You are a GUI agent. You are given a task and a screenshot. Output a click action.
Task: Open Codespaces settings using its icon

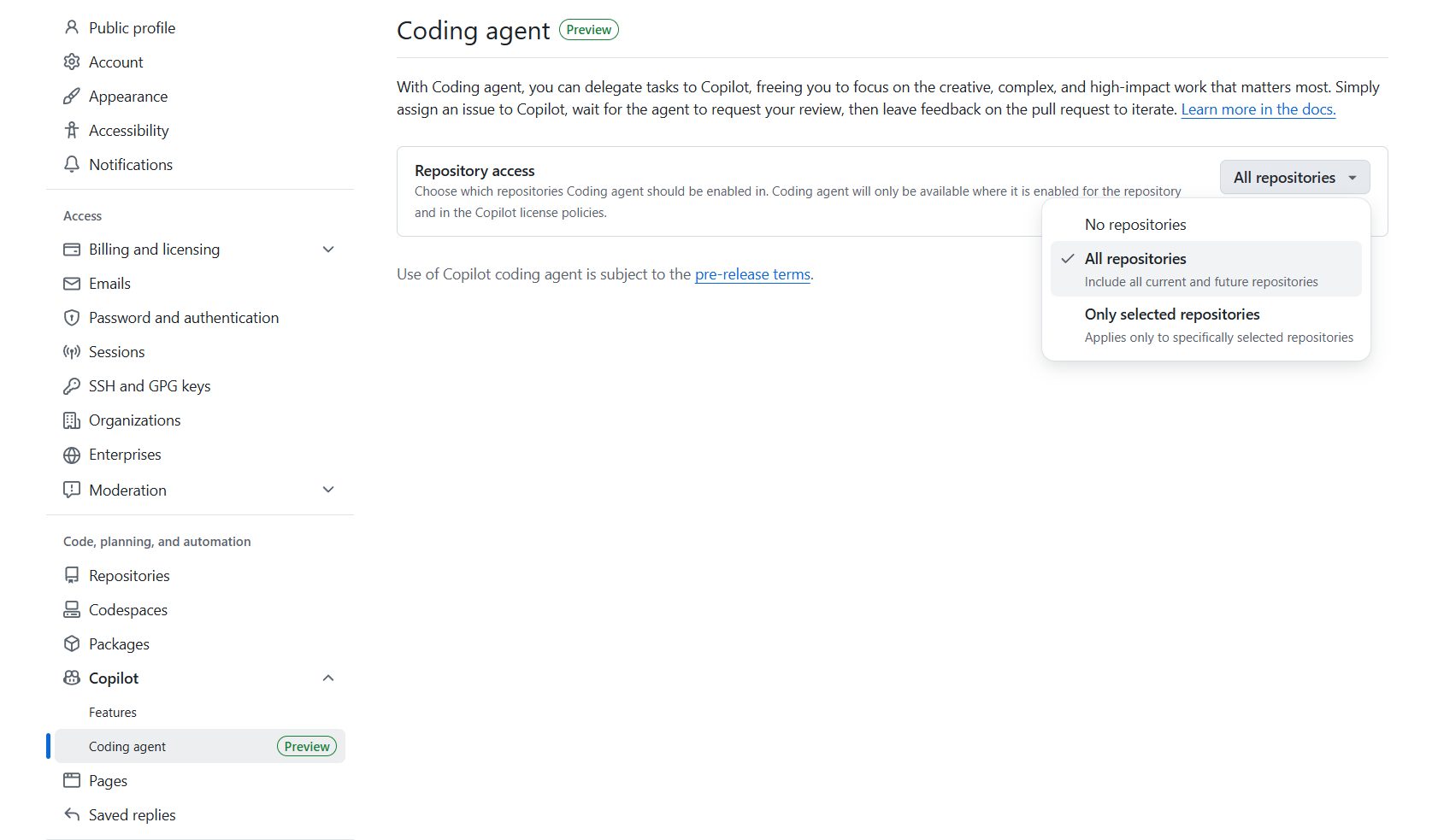[72, 609]
